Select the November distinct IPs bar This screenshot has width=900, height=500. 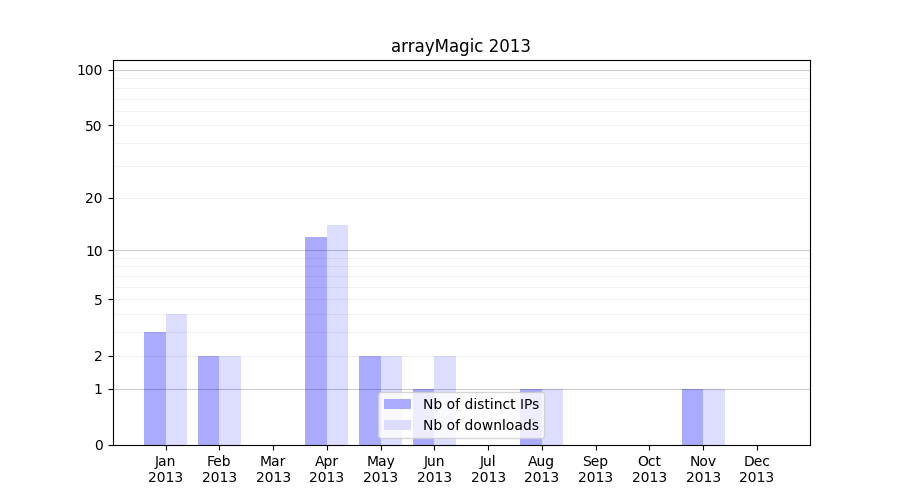tap(692, 417)
